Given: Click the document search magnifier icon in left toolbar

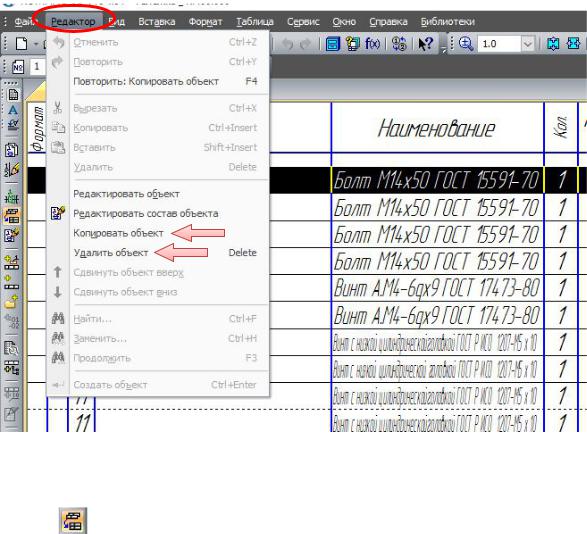Looking at the screenshot, I should pyautogui.click(x=12, y=348).
